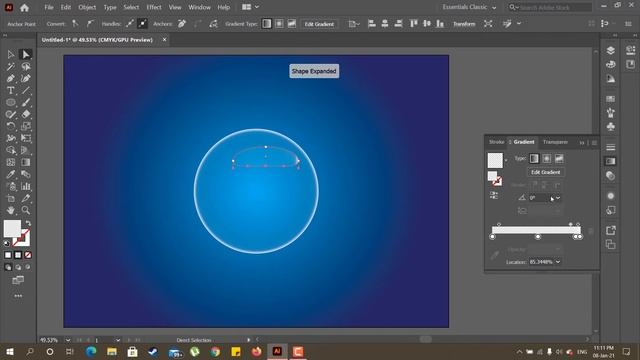Open the Gradient panel options menu

(594, 142)
